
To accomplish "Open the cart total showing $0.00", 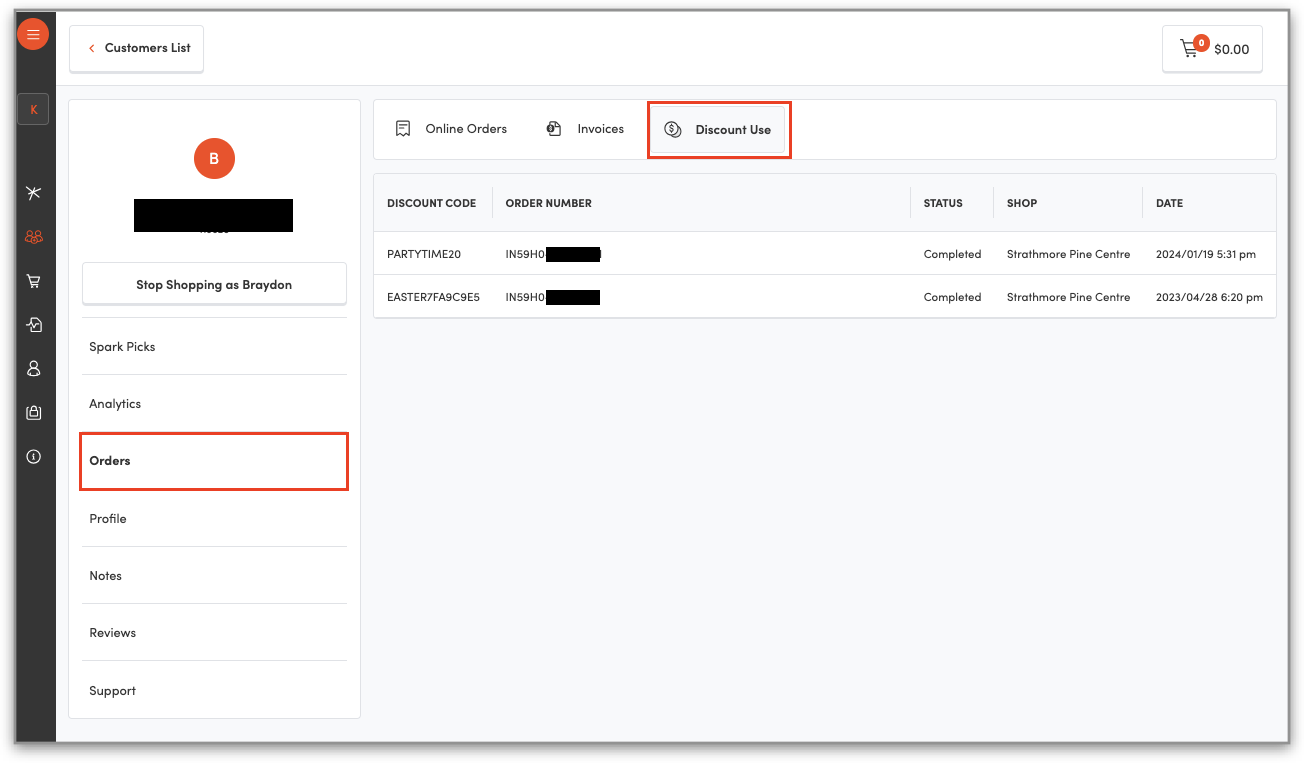I will coord(1212,49).
